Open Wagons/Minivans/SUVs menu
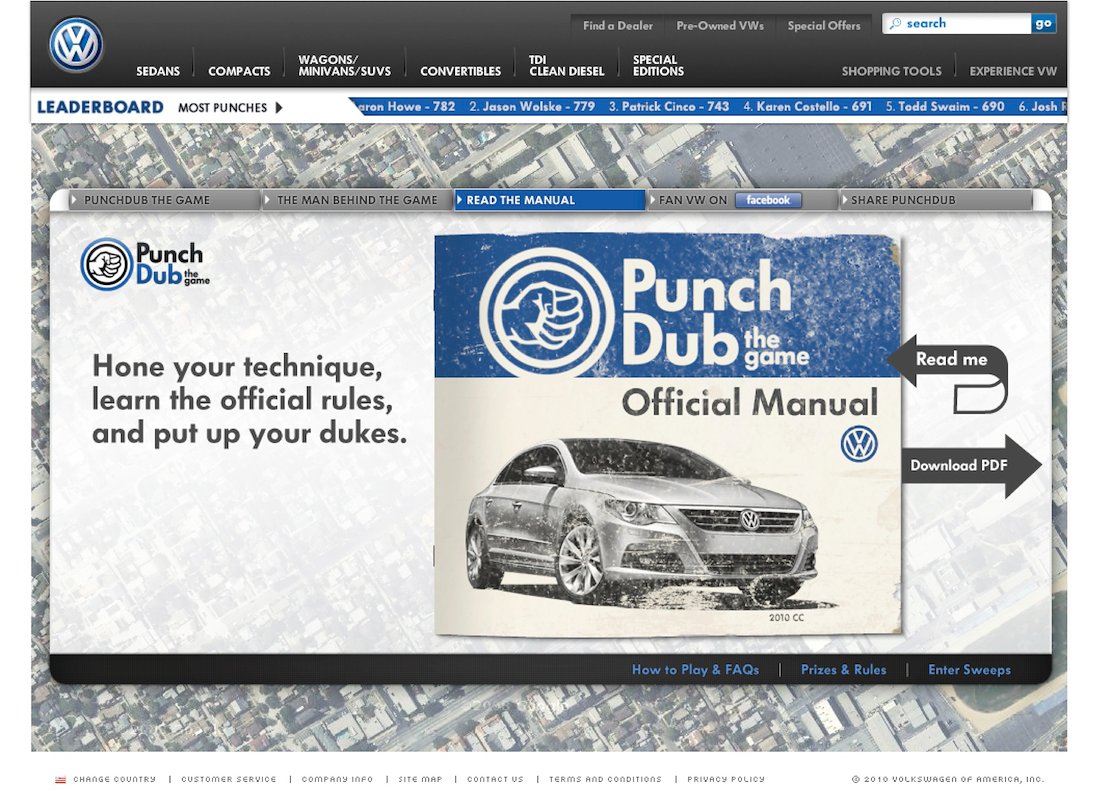 click(344, 65)
